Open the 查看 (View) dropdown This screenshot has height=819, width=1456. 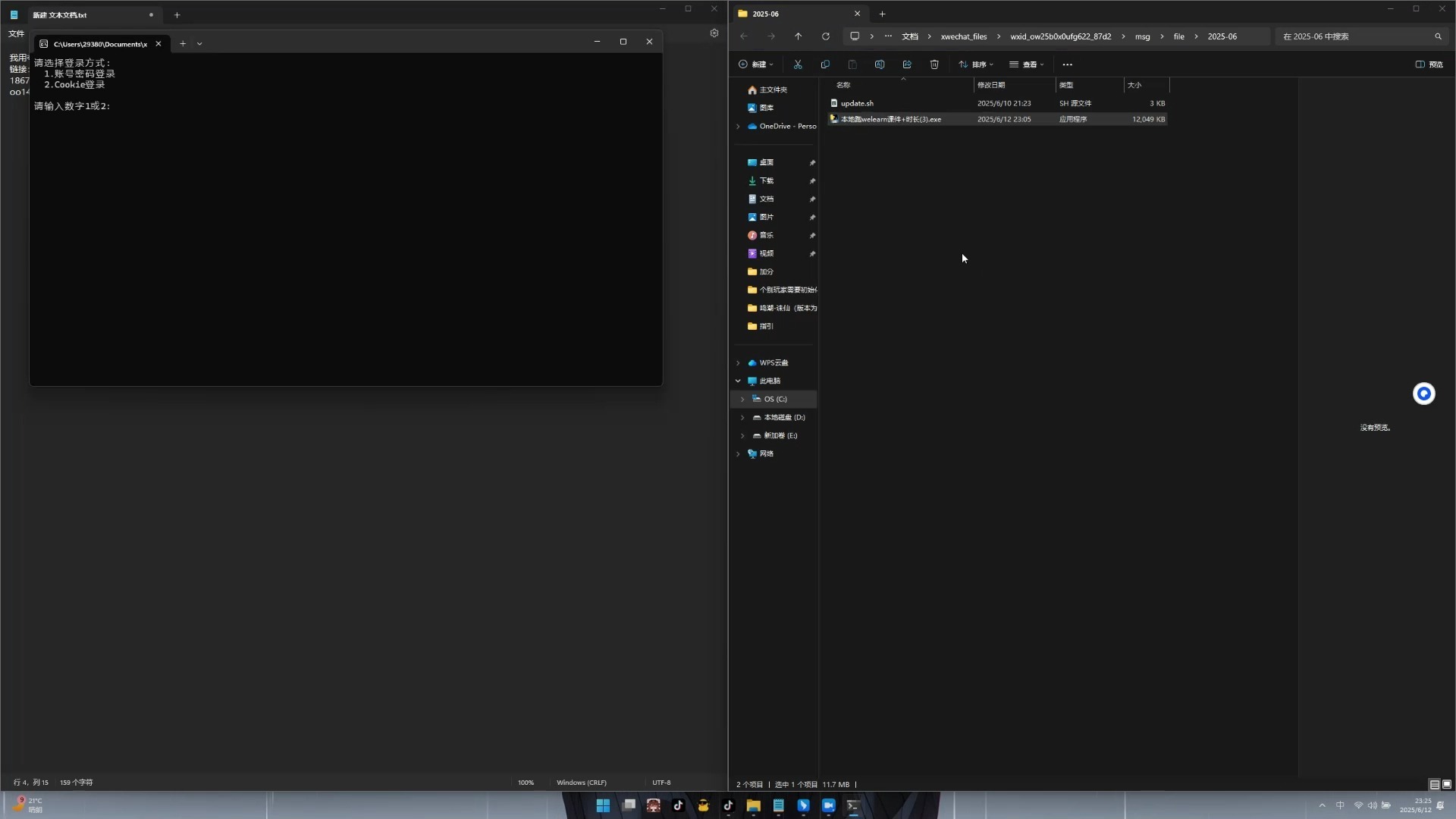coord(1027,64)
